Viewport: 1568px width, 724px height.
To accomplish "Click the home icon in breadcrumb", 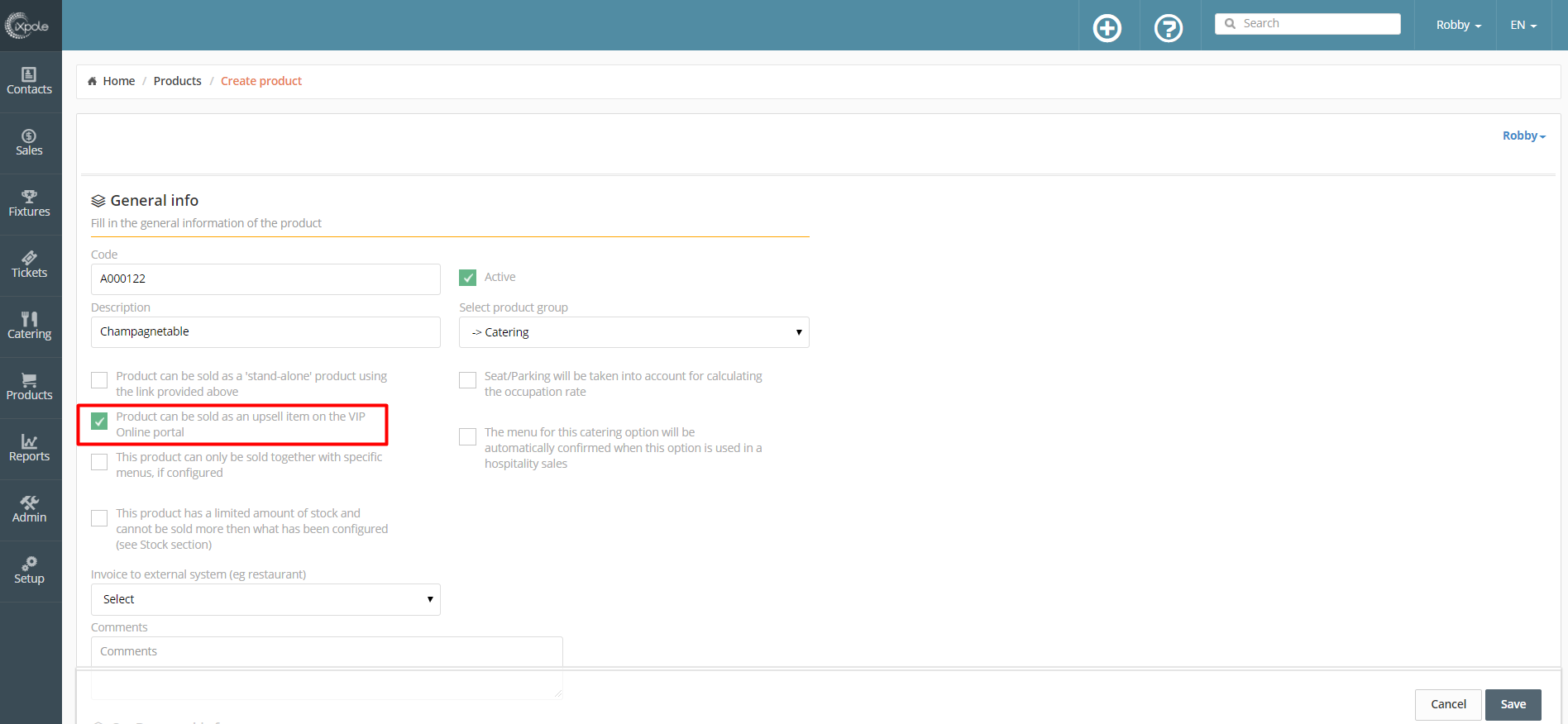I will click(93, 81).
